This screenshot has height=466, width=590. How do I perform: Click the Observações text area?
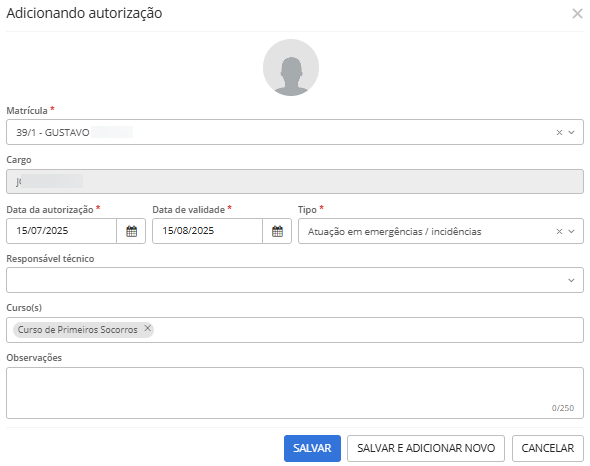pos(295,393)
